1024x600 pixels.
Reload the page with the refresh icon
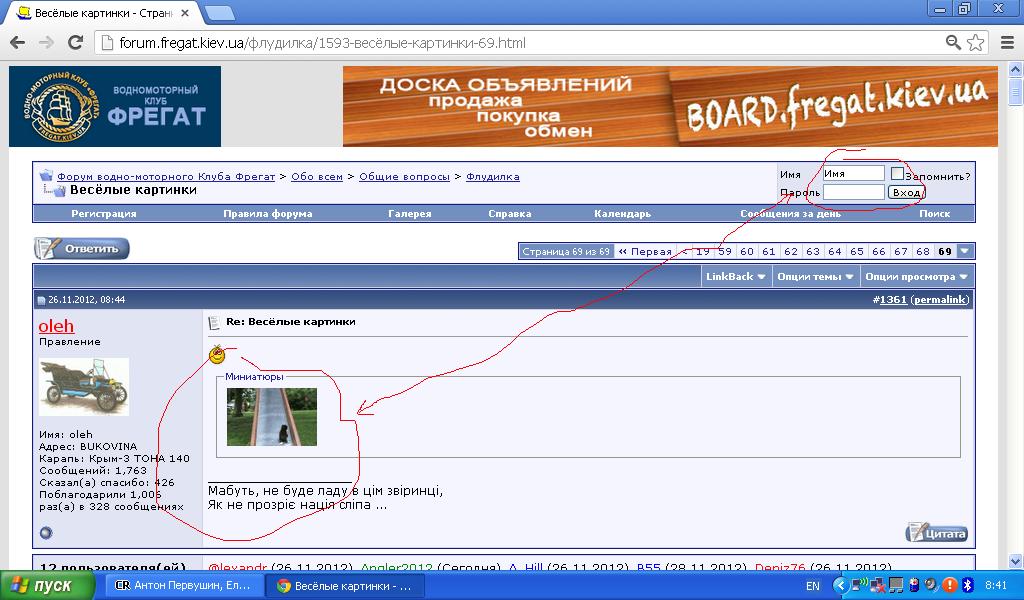(x=74, y=43)
